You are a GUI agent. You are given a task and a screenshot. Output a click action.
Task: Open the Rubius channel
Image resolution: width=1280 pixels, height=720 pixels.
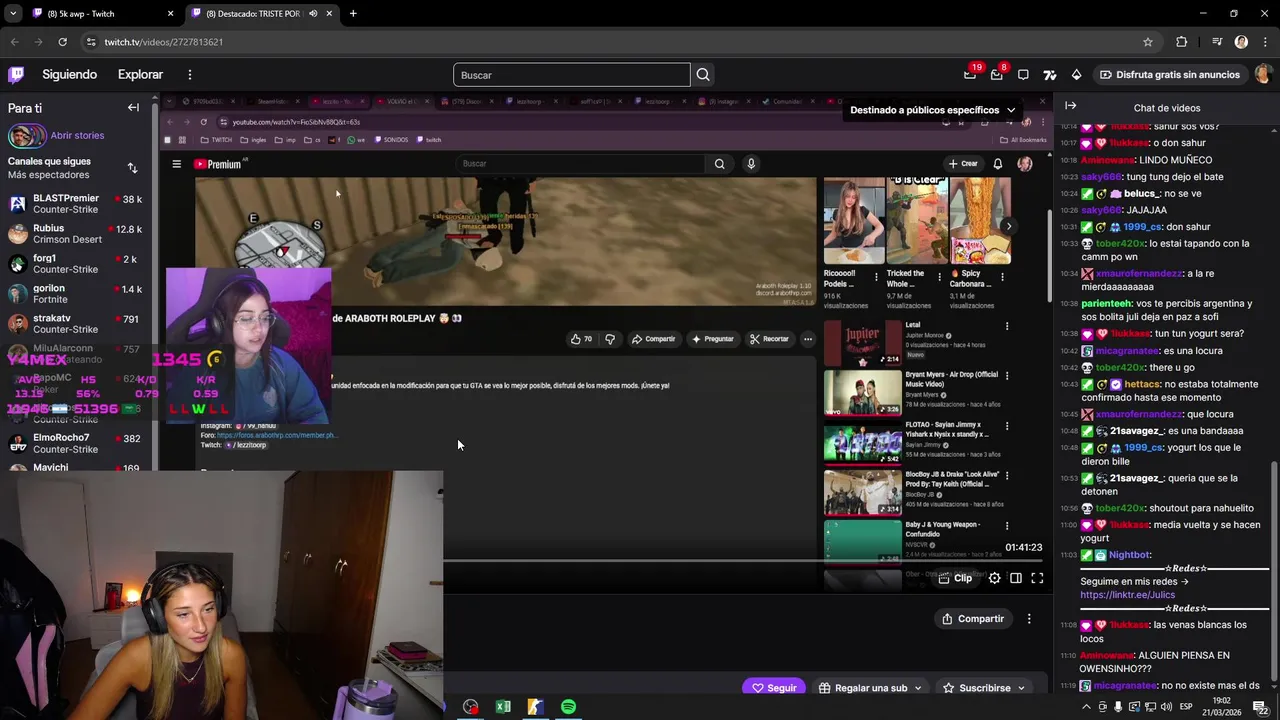click(x=75, y=234)
